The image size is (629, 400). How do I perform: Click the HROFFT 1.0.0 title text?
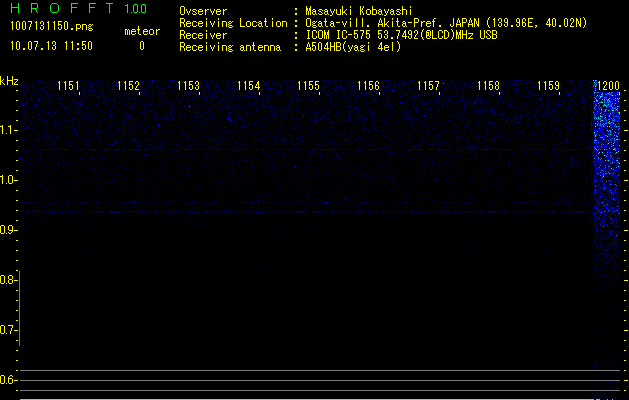[x=78, y=8]
